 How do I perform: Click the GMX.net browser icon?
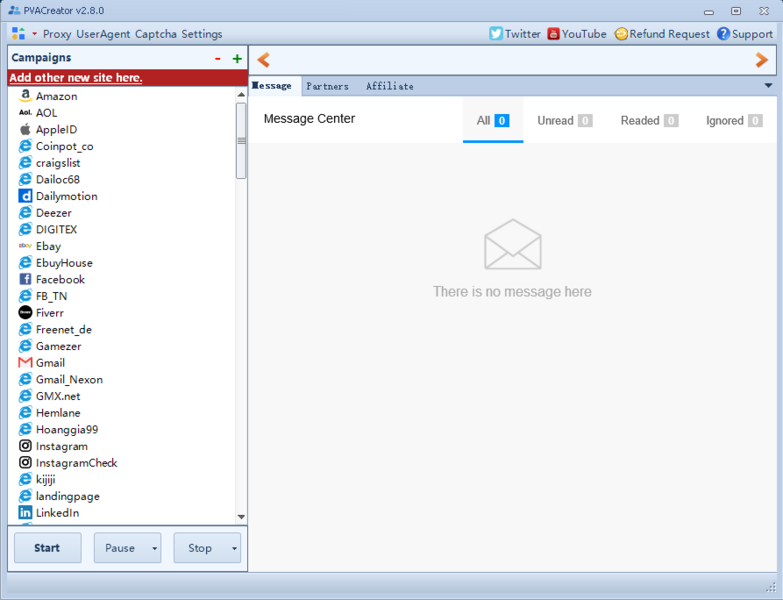(x=25, y=396)
